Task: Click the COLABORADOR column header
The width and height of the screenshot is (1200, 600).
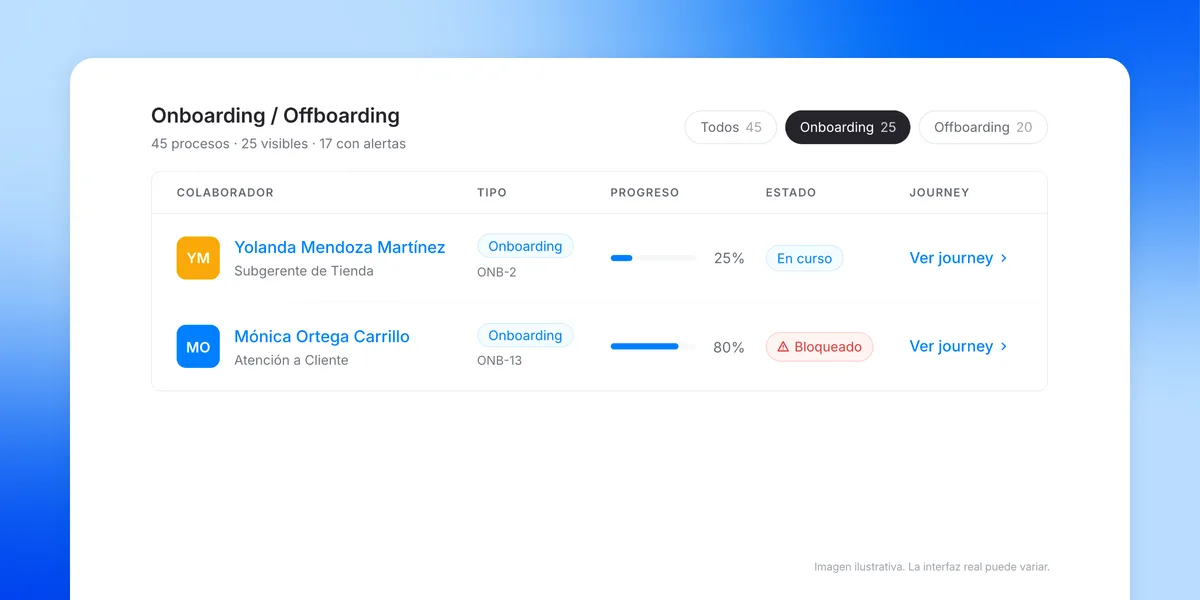Action: pyautogui.click(x=225, y=192)
